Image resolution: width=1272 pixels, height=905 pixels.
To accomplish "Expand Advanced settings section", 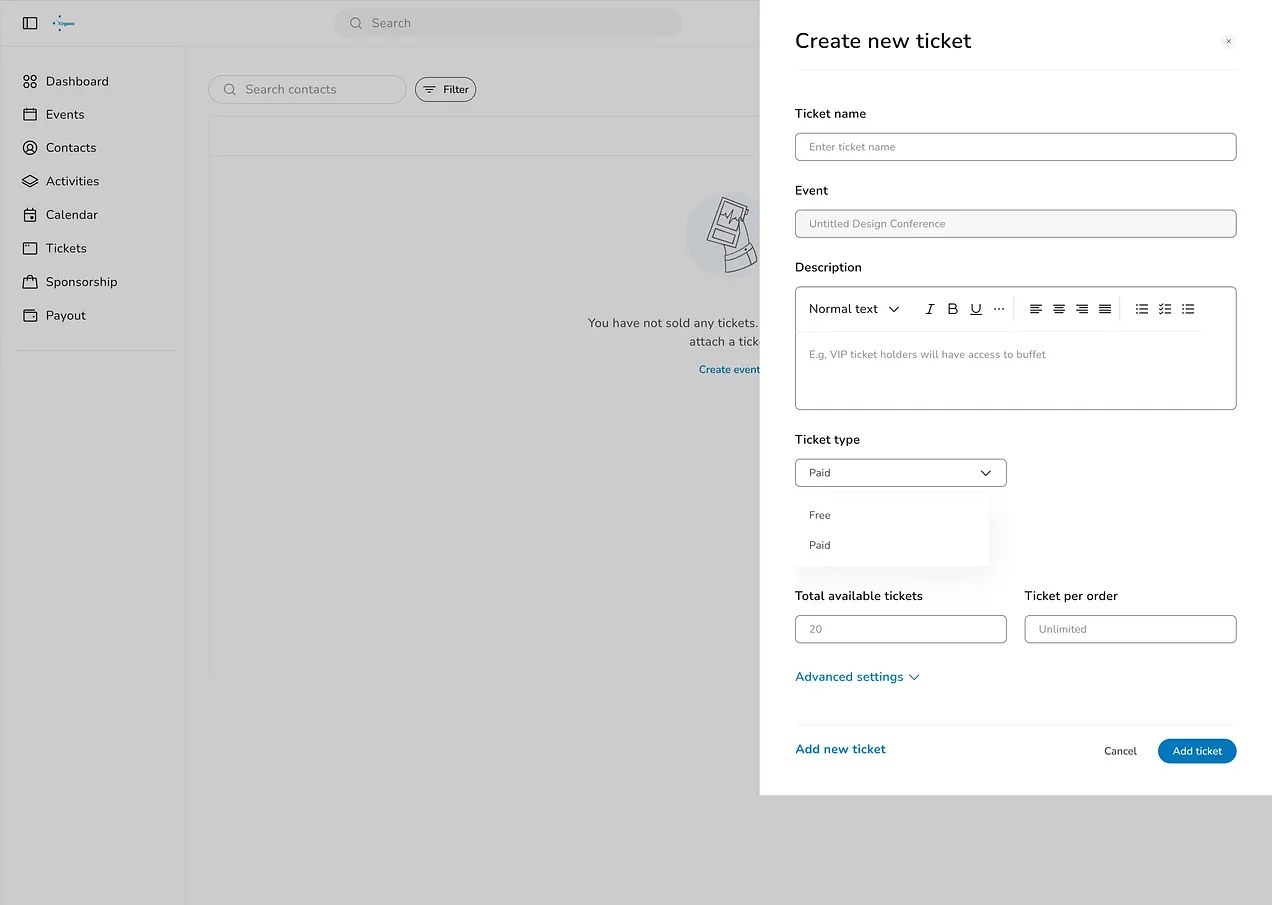I will pos(857,677).
